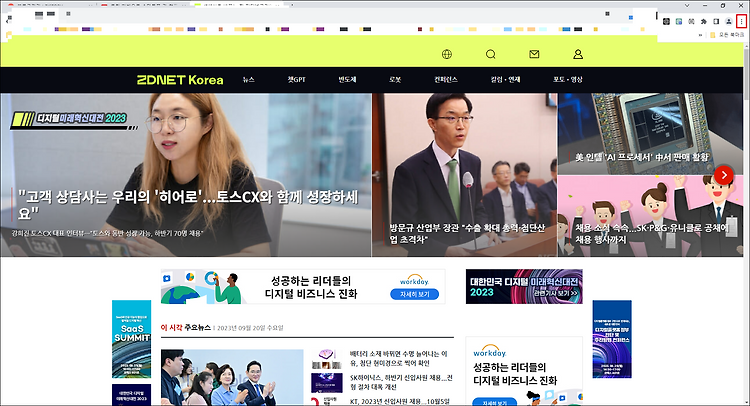The height and width of the screenshot is (406, 750).
Task: Open the tab search dropdown arrow
Action: [687, 6]
